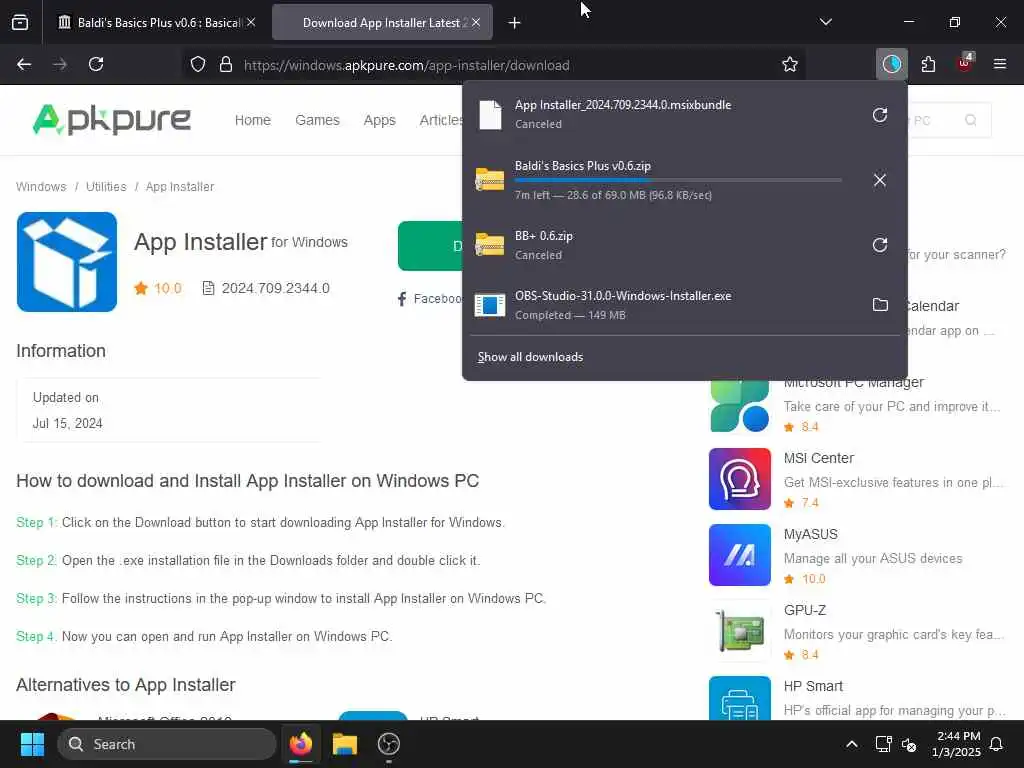Close the Download App Installer tab

click(x=476, y=22)
